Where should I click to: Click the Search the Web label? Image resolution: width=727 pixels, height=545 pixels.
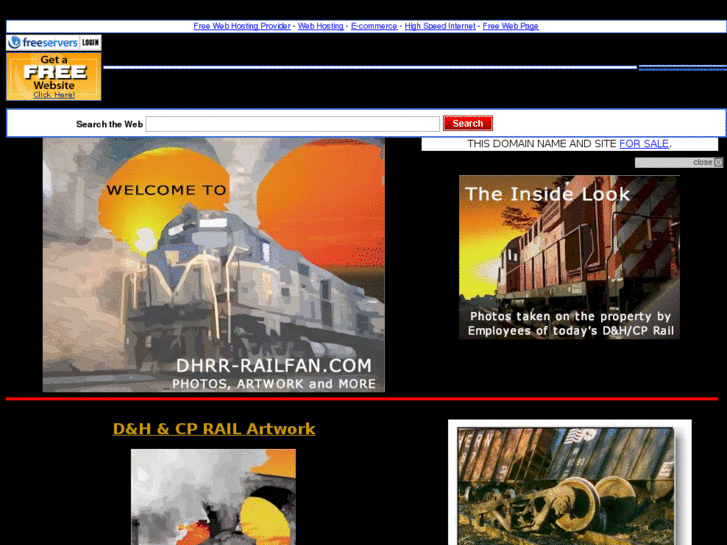109,124
